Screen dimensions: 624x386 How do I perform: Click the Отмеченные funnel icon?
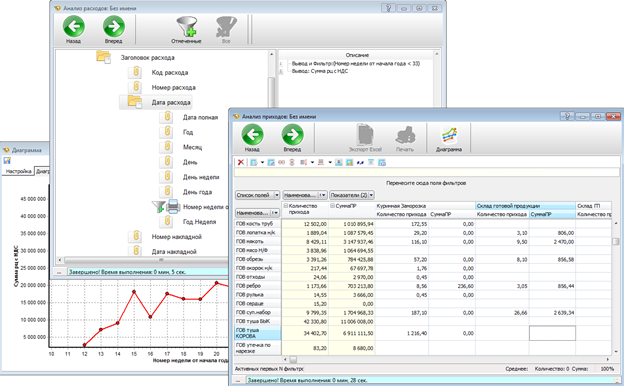(x=186, y=30)
